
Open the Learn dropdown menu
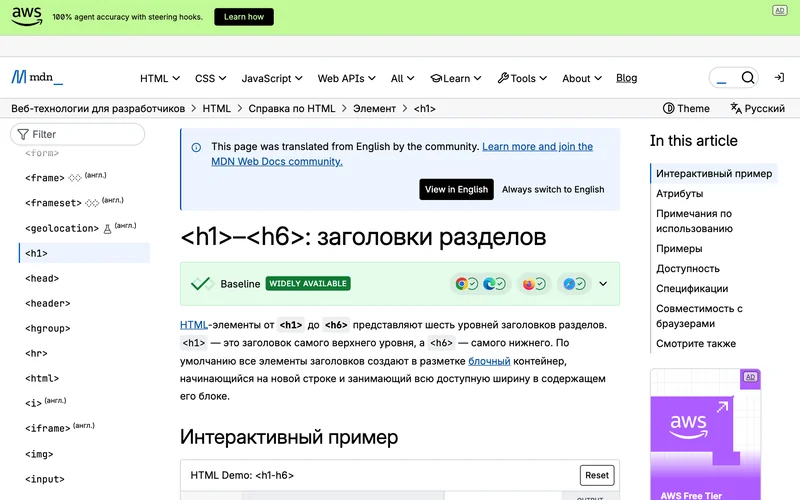(456, 78)
